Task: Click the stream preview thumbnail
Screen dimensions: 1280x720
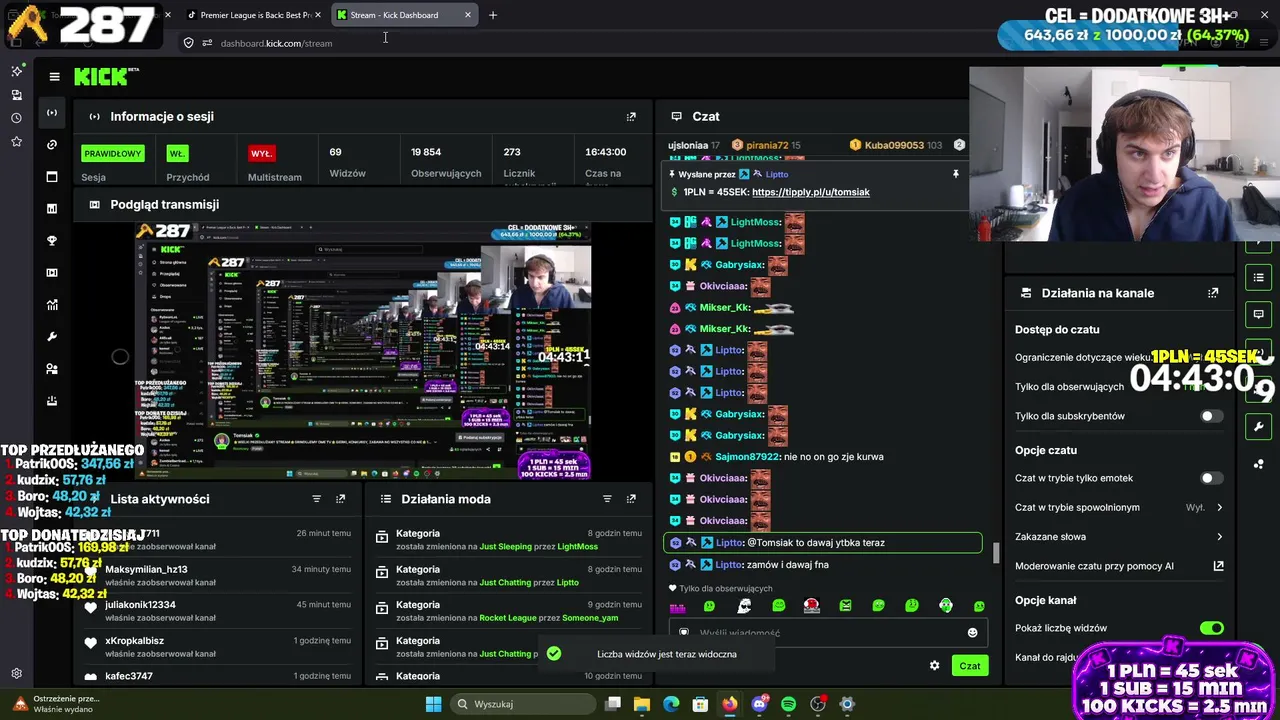Action: point(364,352)
